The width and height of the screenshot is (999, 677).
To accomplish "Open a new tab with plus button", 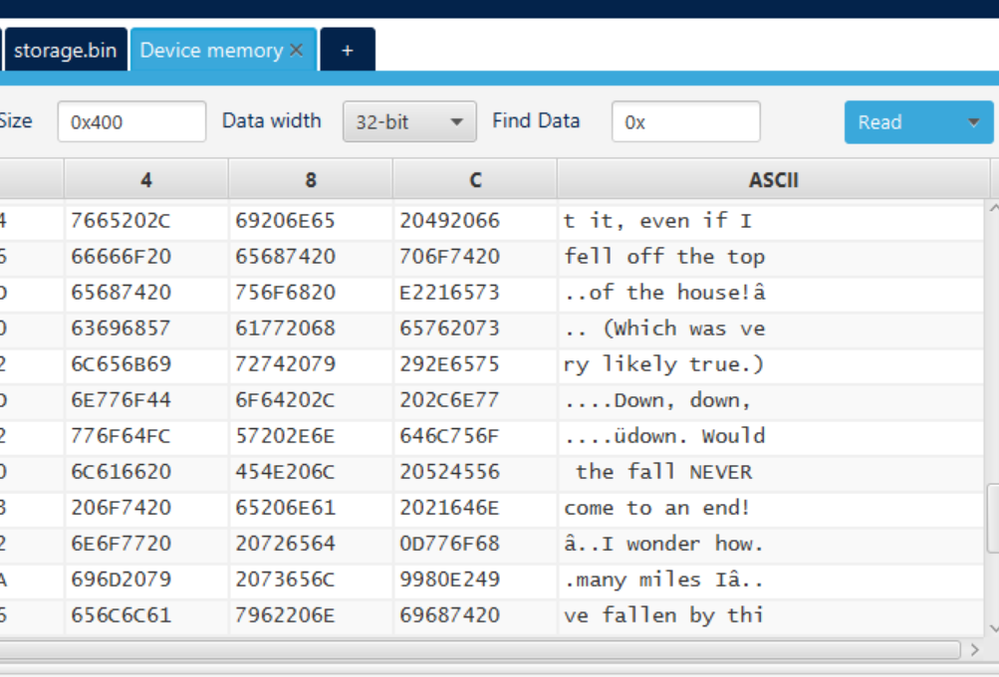I will (347, 50).
